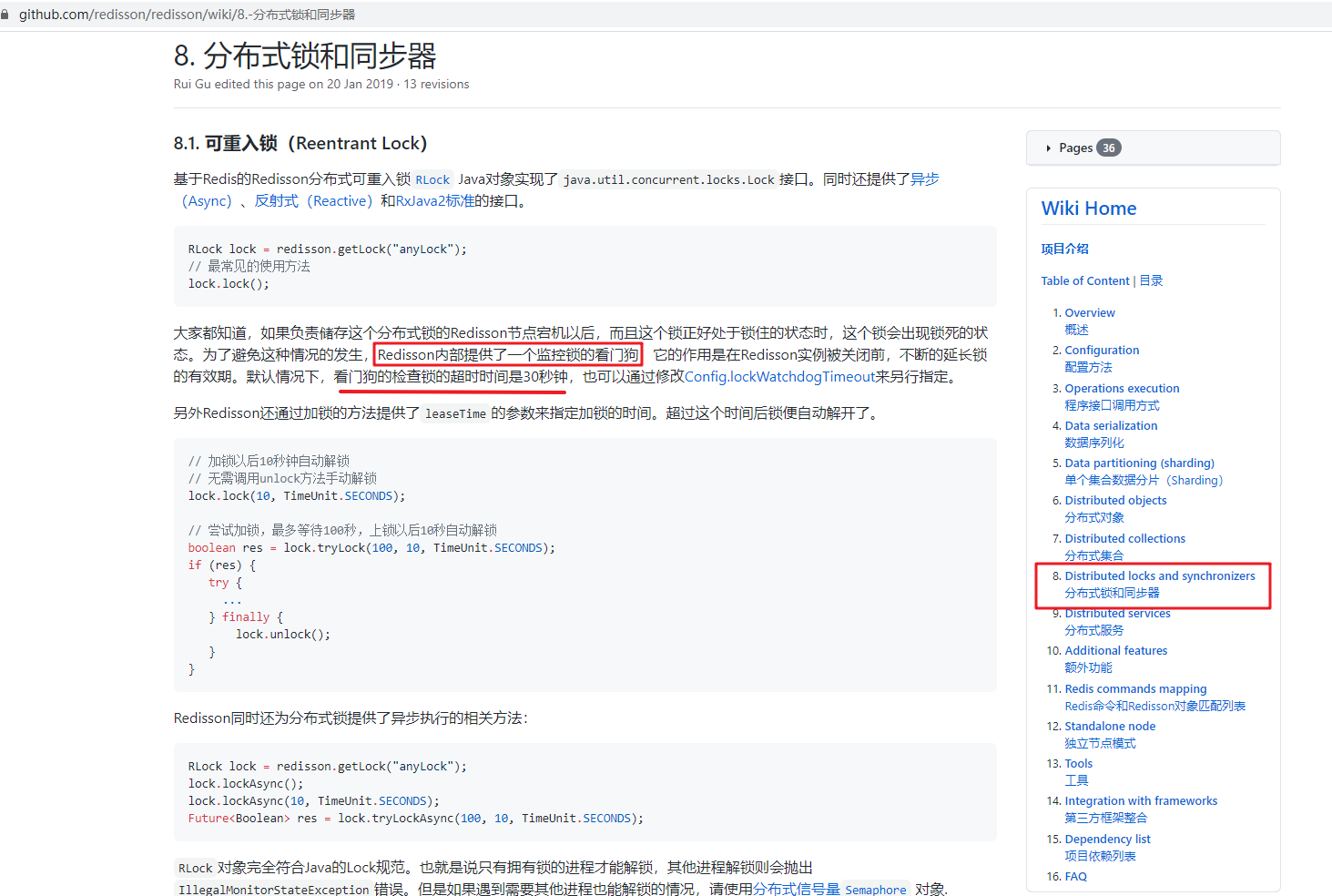
Task: Open the 分布式锁和同步器 sidebar link
Action: pos(1112,593)
